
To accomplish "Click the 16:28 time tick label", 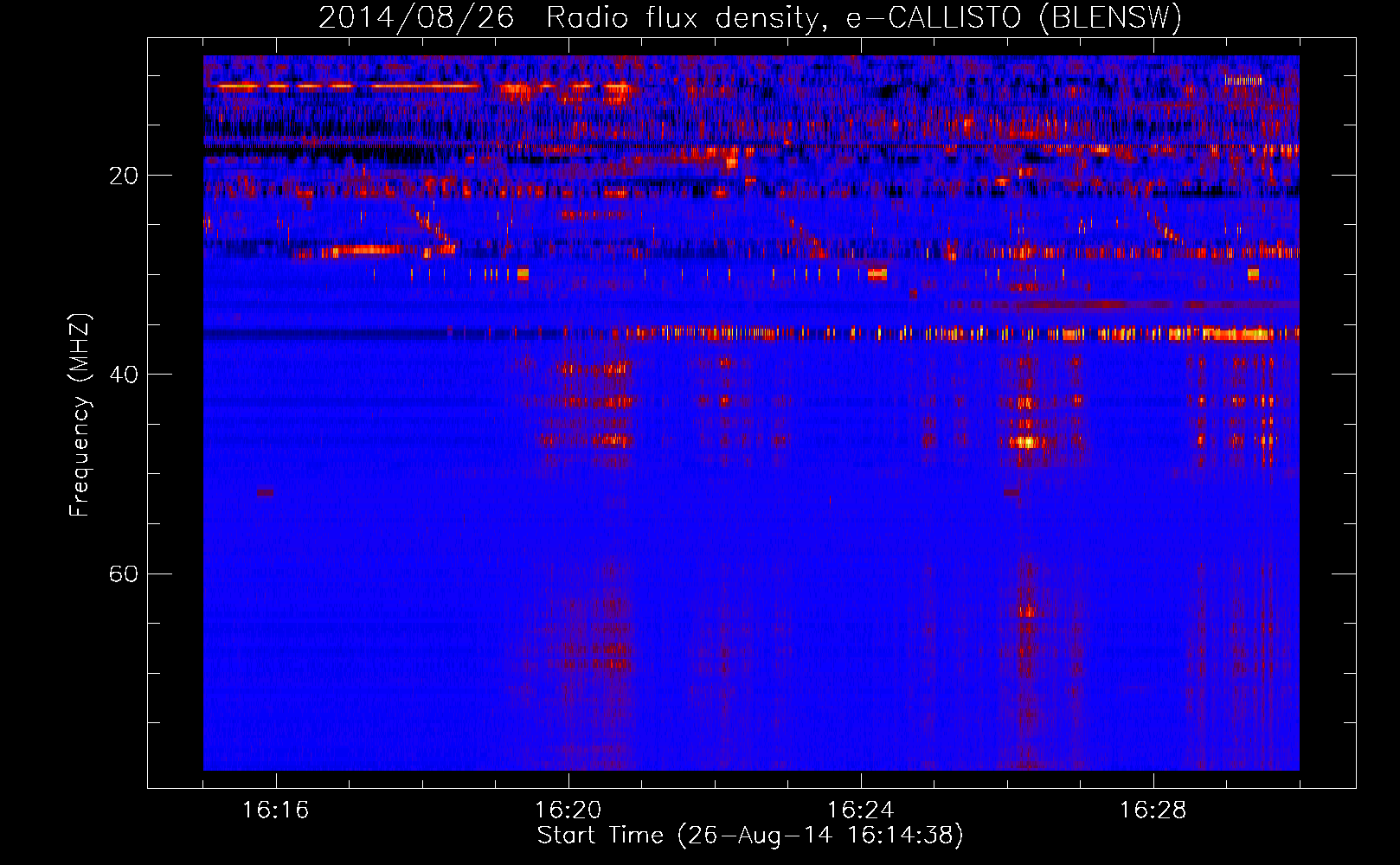I will [1153, 810].
